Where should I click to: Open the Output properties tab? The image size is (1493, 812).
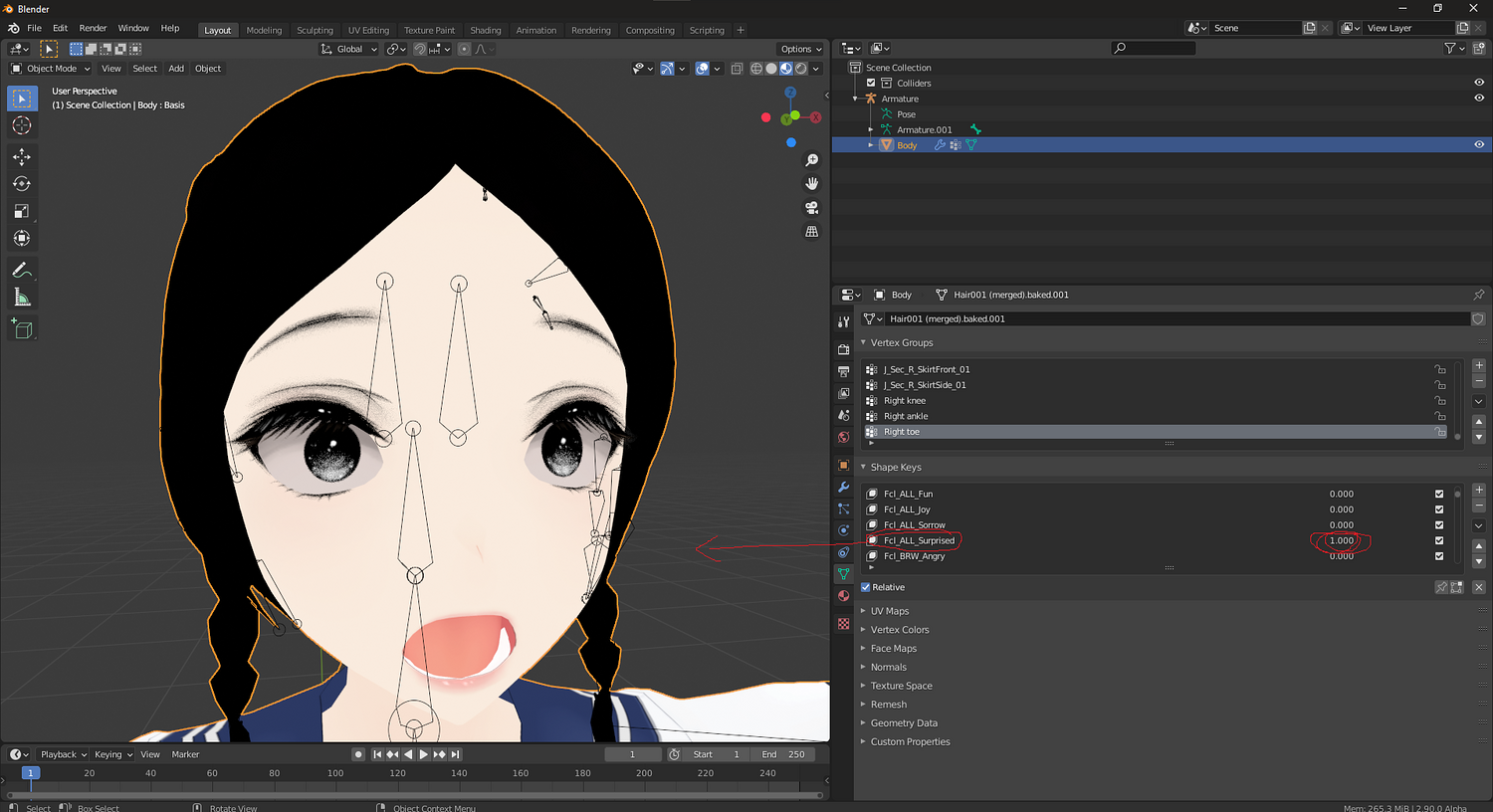click(x=844, y=371)
